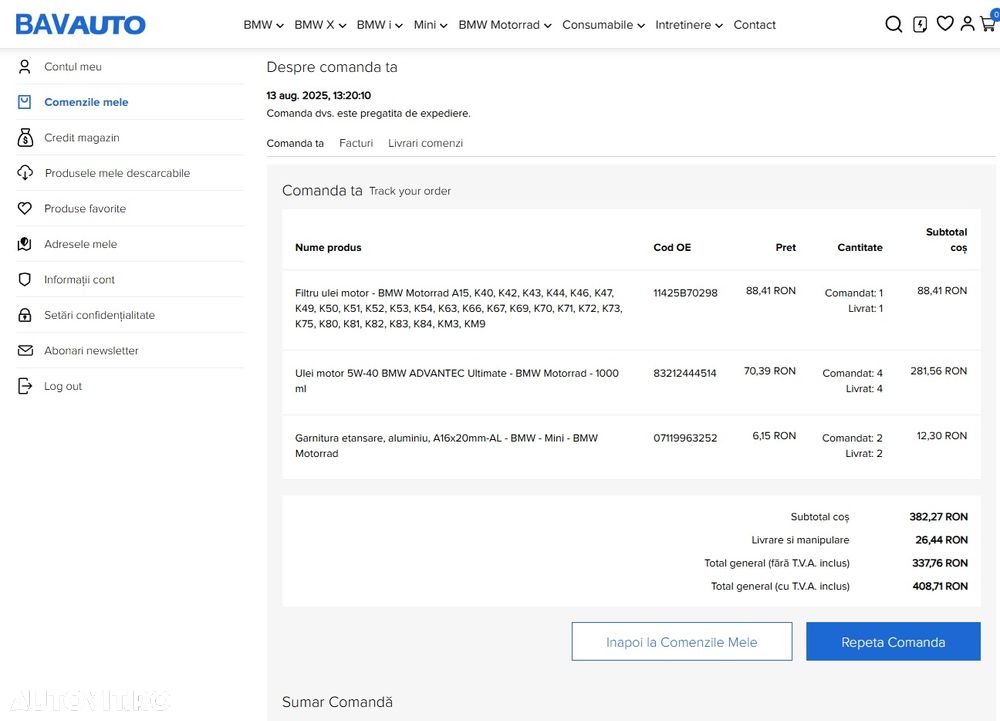Open the search magnifier icon

click(x=894, y=24)
